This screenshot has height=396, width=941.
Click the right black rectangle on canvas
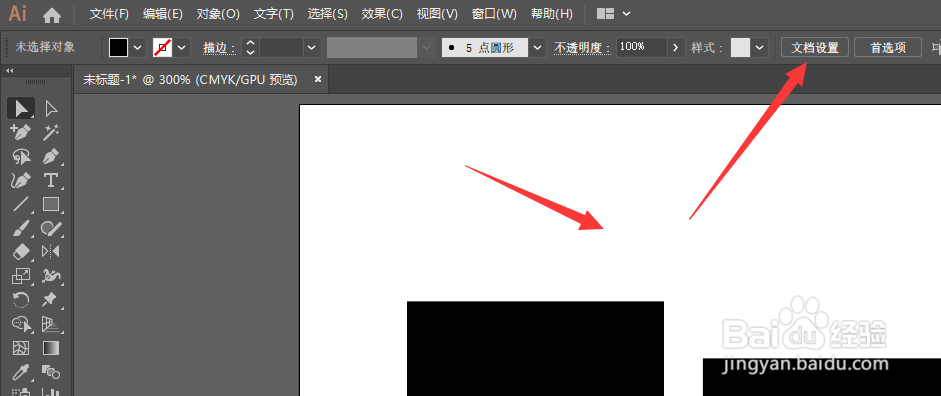(x=822, y=377)
